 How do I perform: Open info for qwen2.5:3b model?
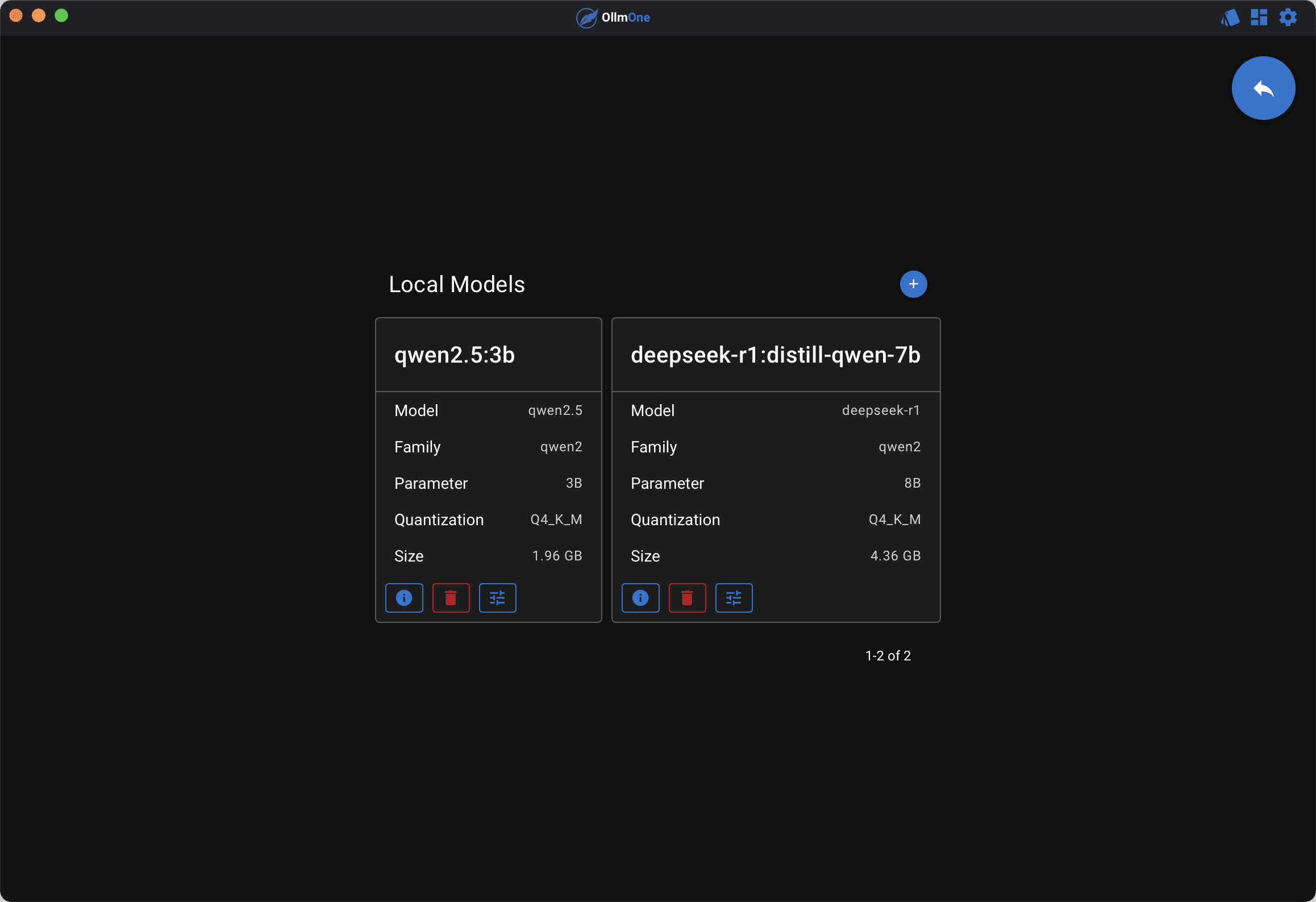click(x=404, y=597)
